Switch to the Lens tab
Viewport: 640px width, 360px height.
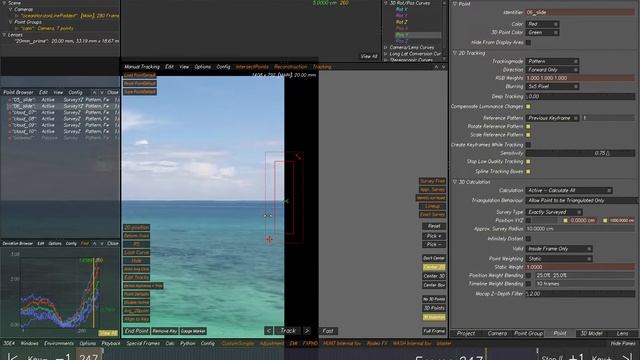click(622, 333)
